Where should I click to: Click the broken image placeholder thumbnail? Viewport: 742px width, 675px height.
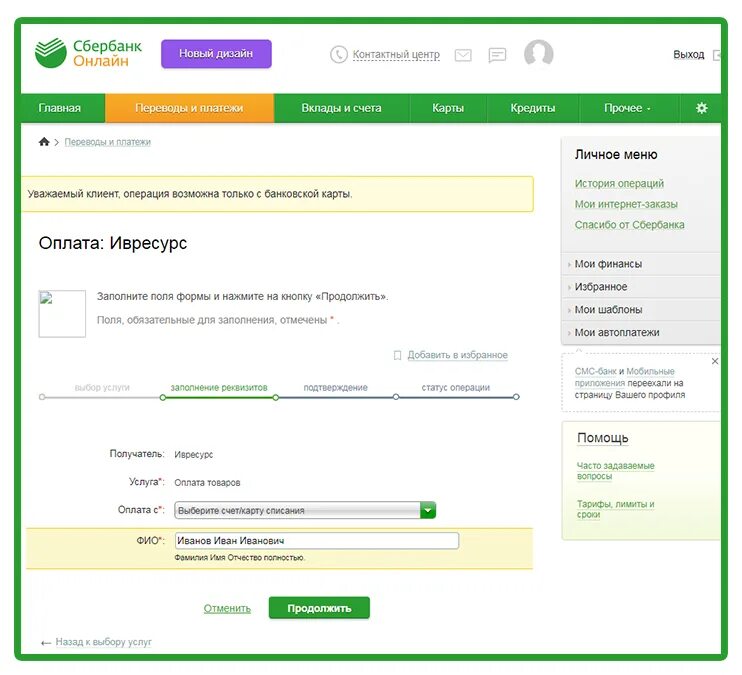pyautogui.click(x=62, y=313)
